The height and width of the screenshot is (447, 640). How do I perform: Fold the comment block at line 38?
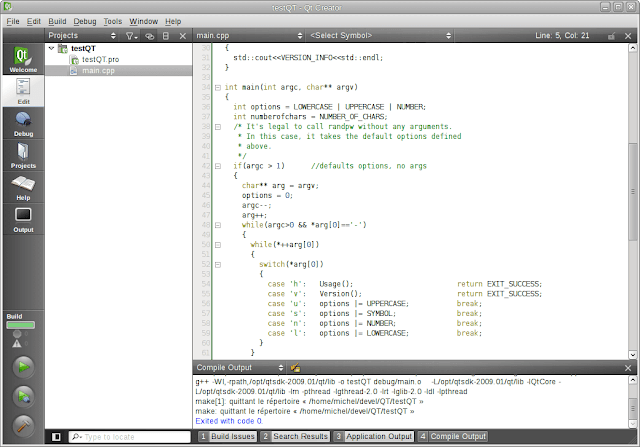[218, 127]
